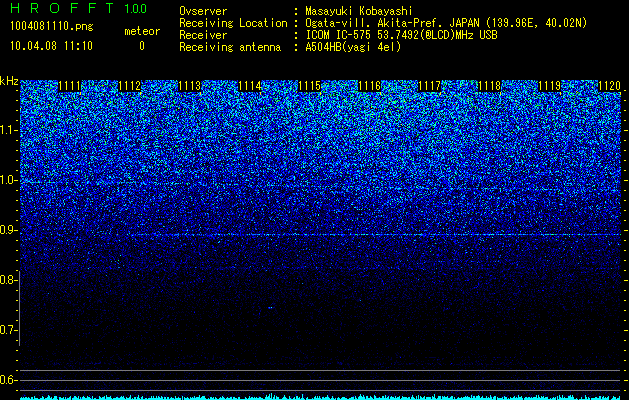Click the HROFFT program title text

coord(62,8)
